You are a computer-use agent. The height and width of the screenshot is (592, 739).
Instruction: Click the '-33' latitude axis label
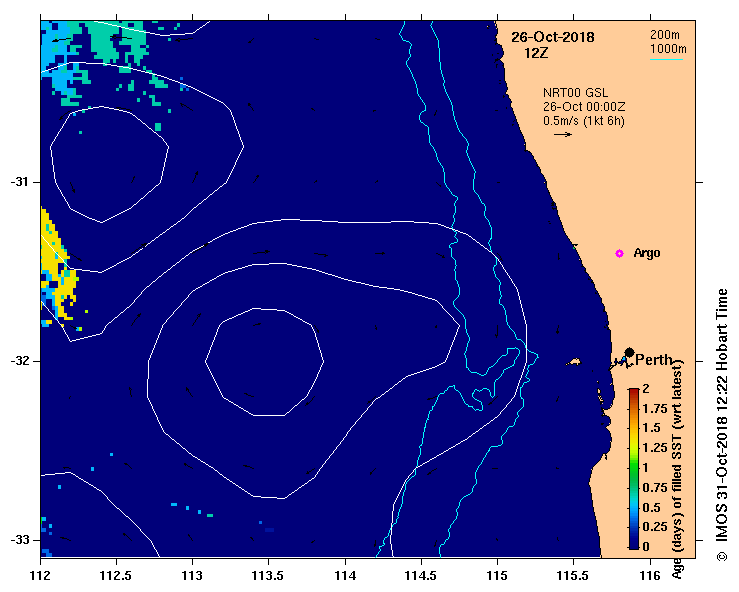[19, 539]
